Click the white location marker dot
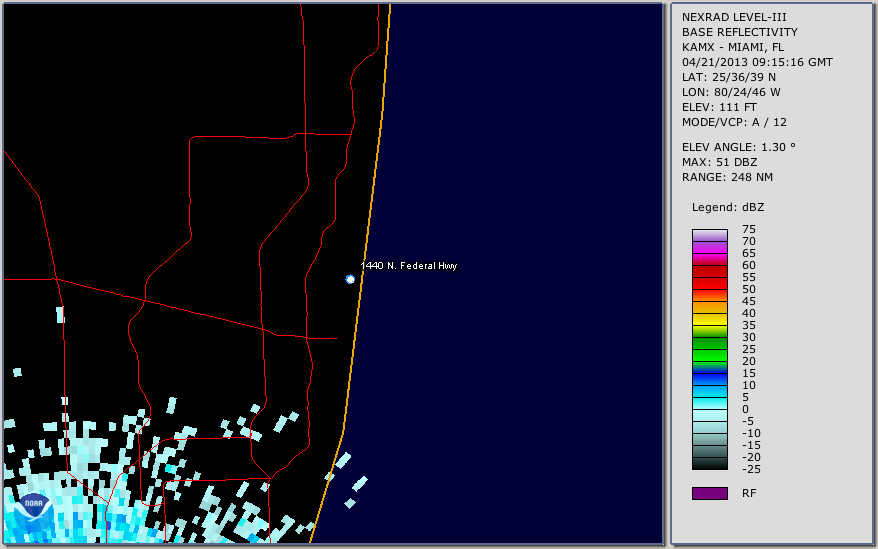 (350, 279)
